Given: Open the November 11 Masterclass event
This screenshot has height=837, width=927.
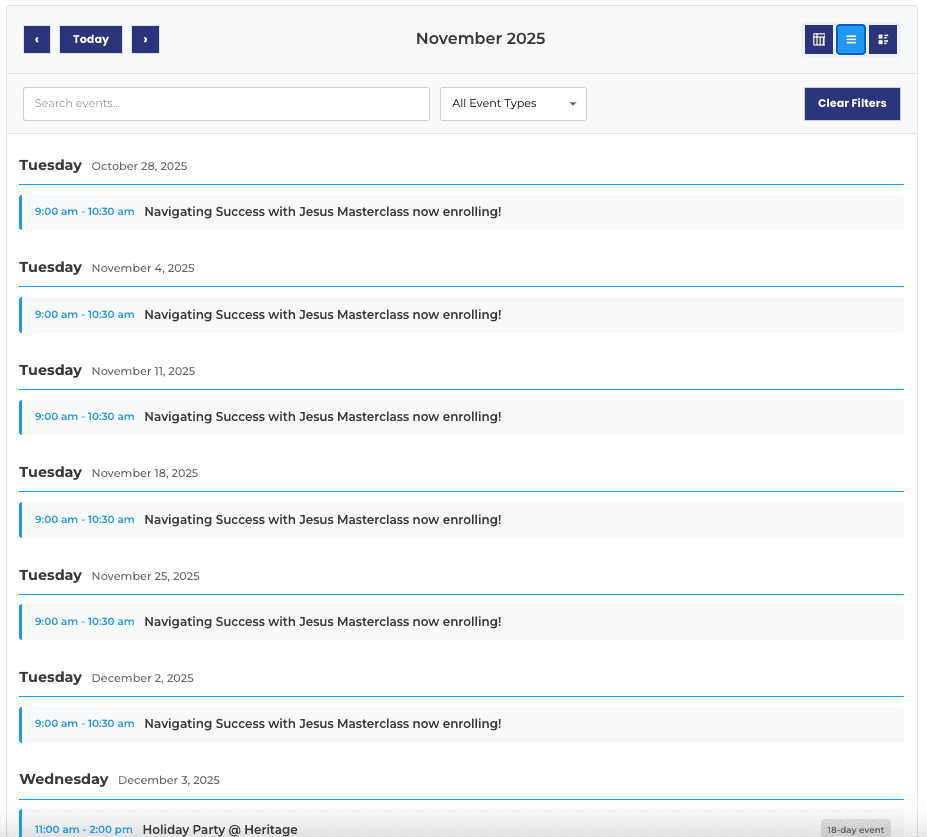Looking at the screenshot, I should [322, 417].
